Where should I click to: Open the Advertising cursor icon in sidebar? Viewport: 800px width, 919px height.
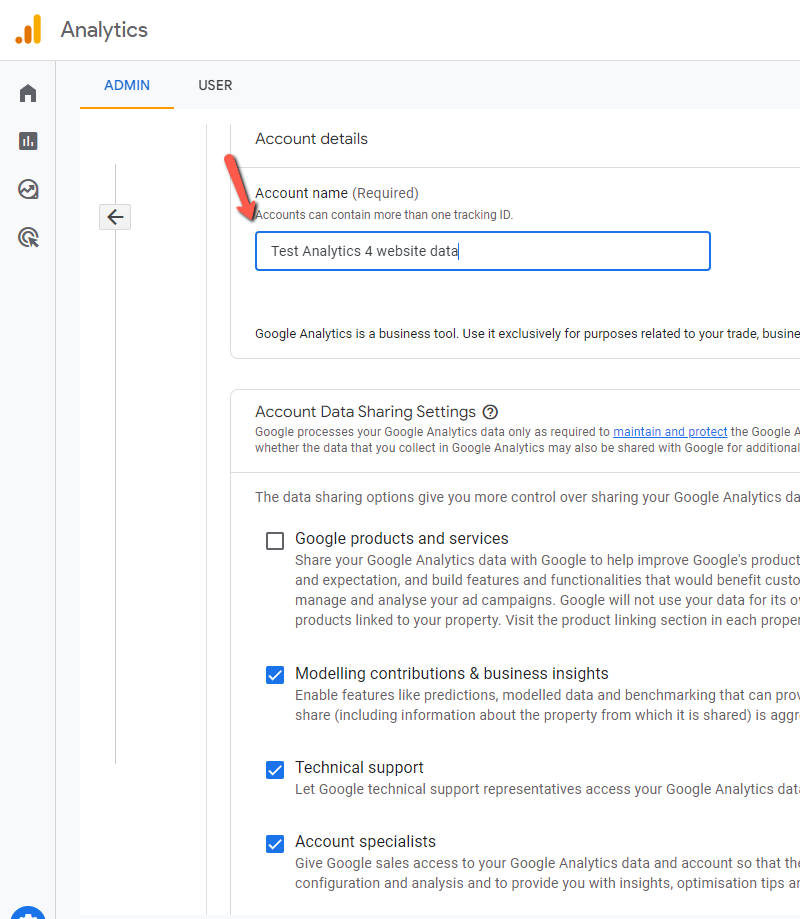pyautogui.click(x=28, y=237)
